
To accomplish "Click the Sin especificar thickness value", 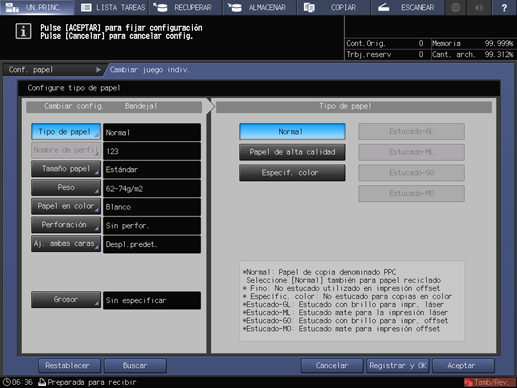I will point(152,300).
